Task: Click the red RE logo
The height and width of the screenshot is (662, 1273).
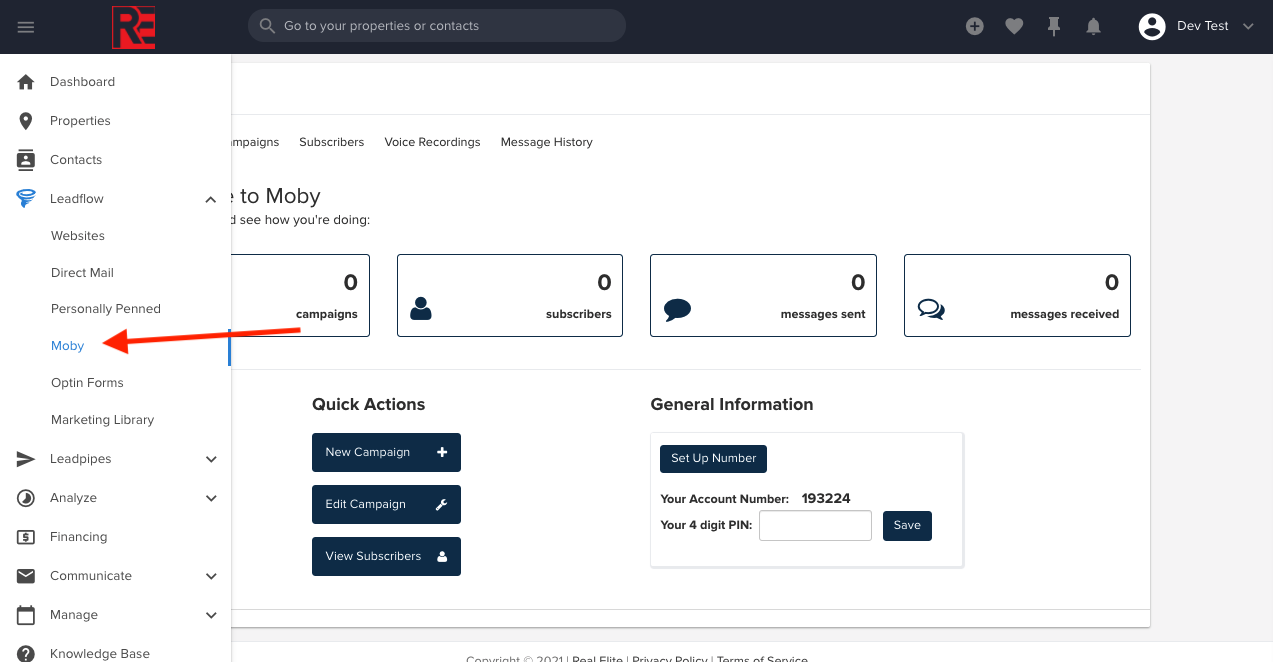Action: 133,27
